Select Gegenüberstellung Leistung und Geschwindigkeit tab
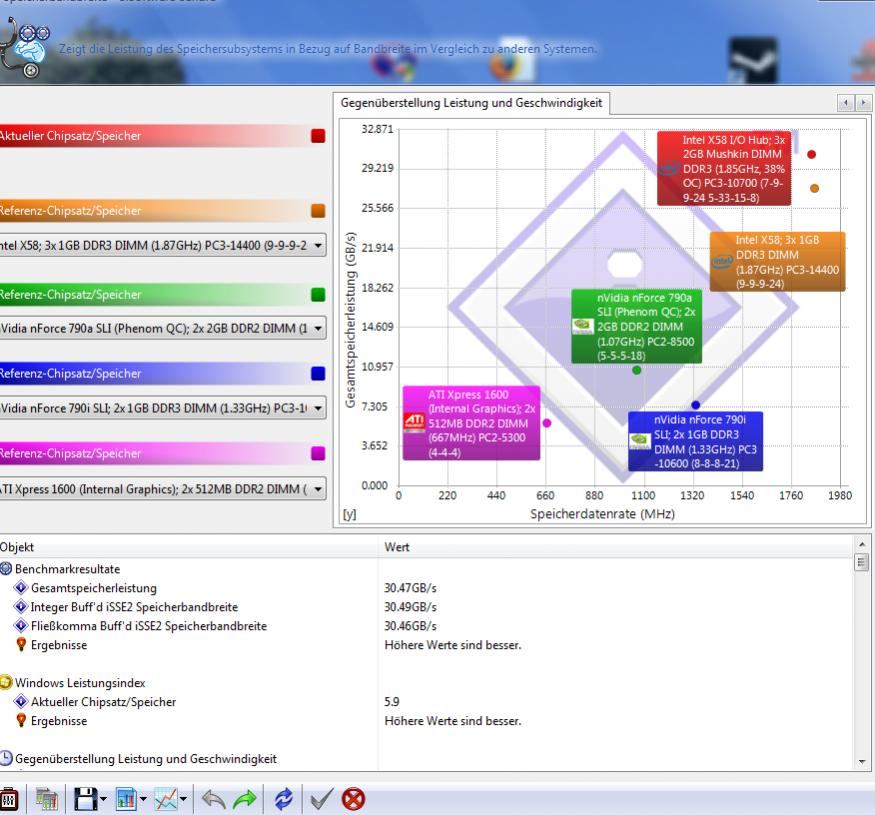Viewport: 875px width, 815px height. pos(471,103)
